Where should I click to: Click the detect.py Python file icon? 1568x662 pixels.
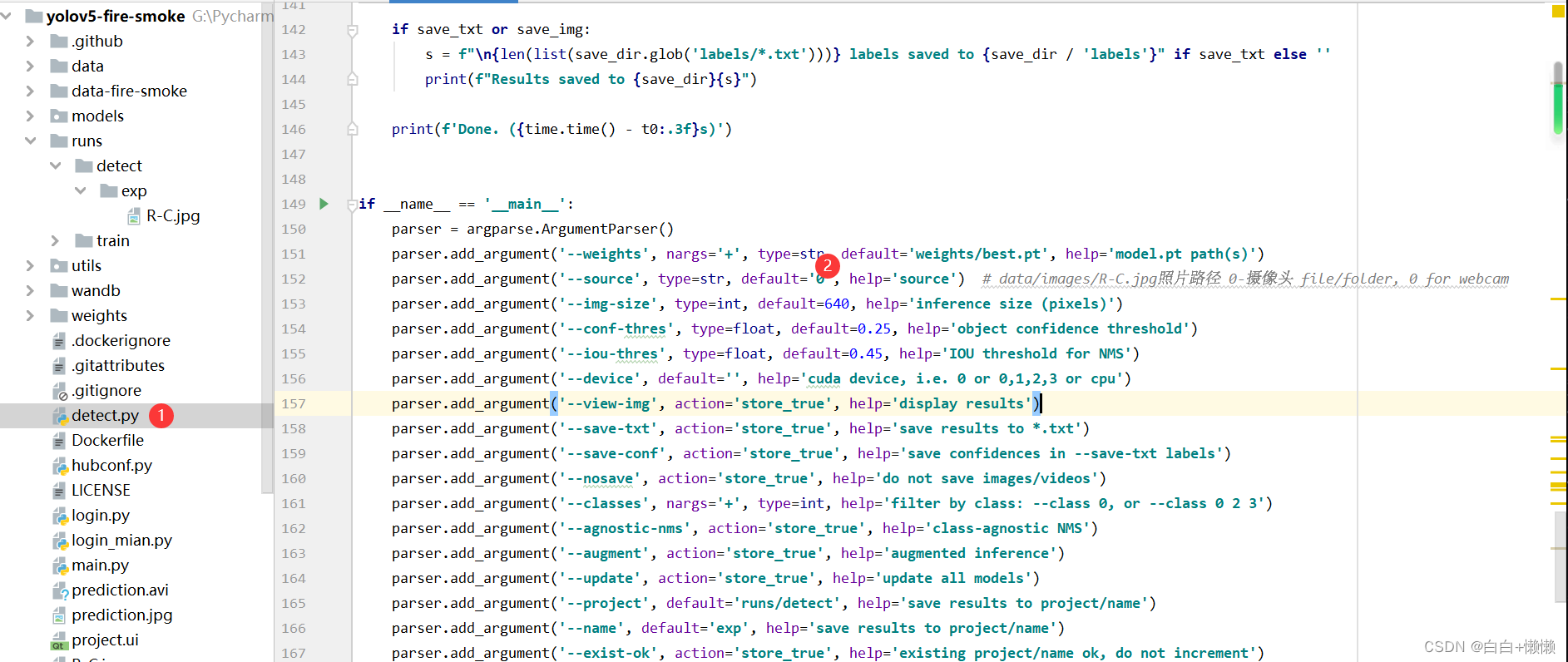tap(59, 416)
